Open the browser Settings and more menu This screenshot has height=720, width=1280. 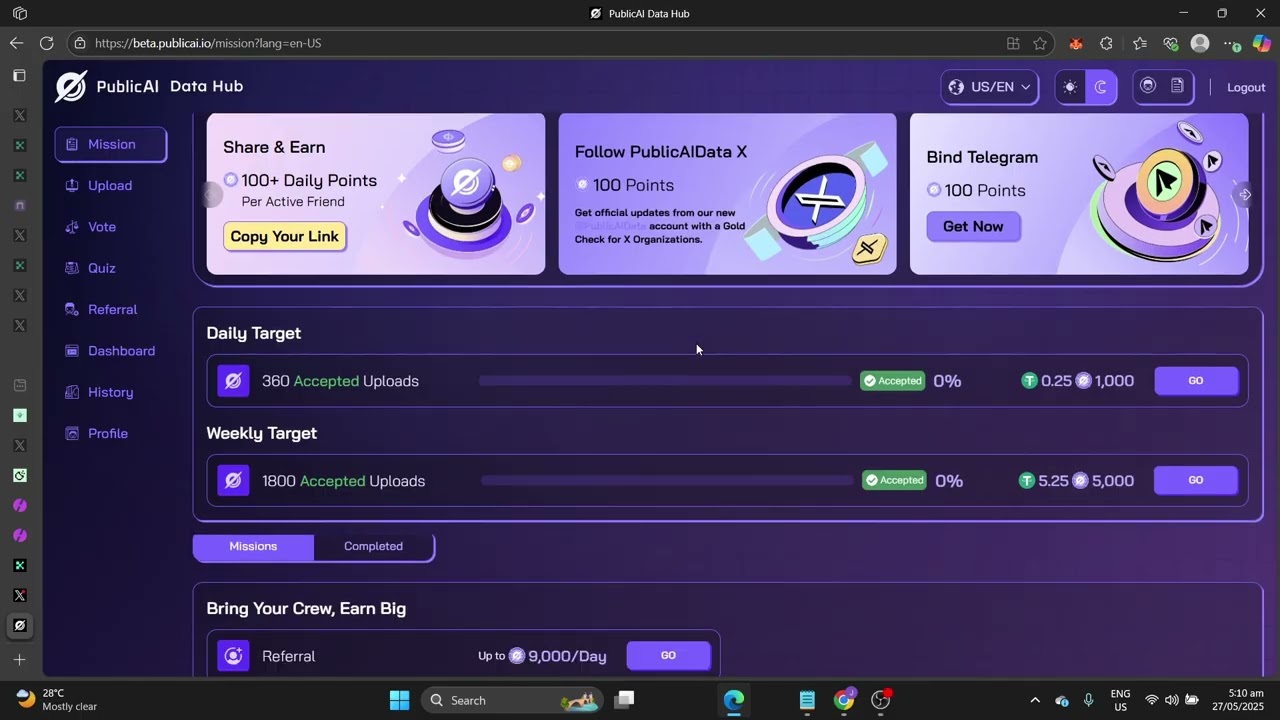[1232, 43]
